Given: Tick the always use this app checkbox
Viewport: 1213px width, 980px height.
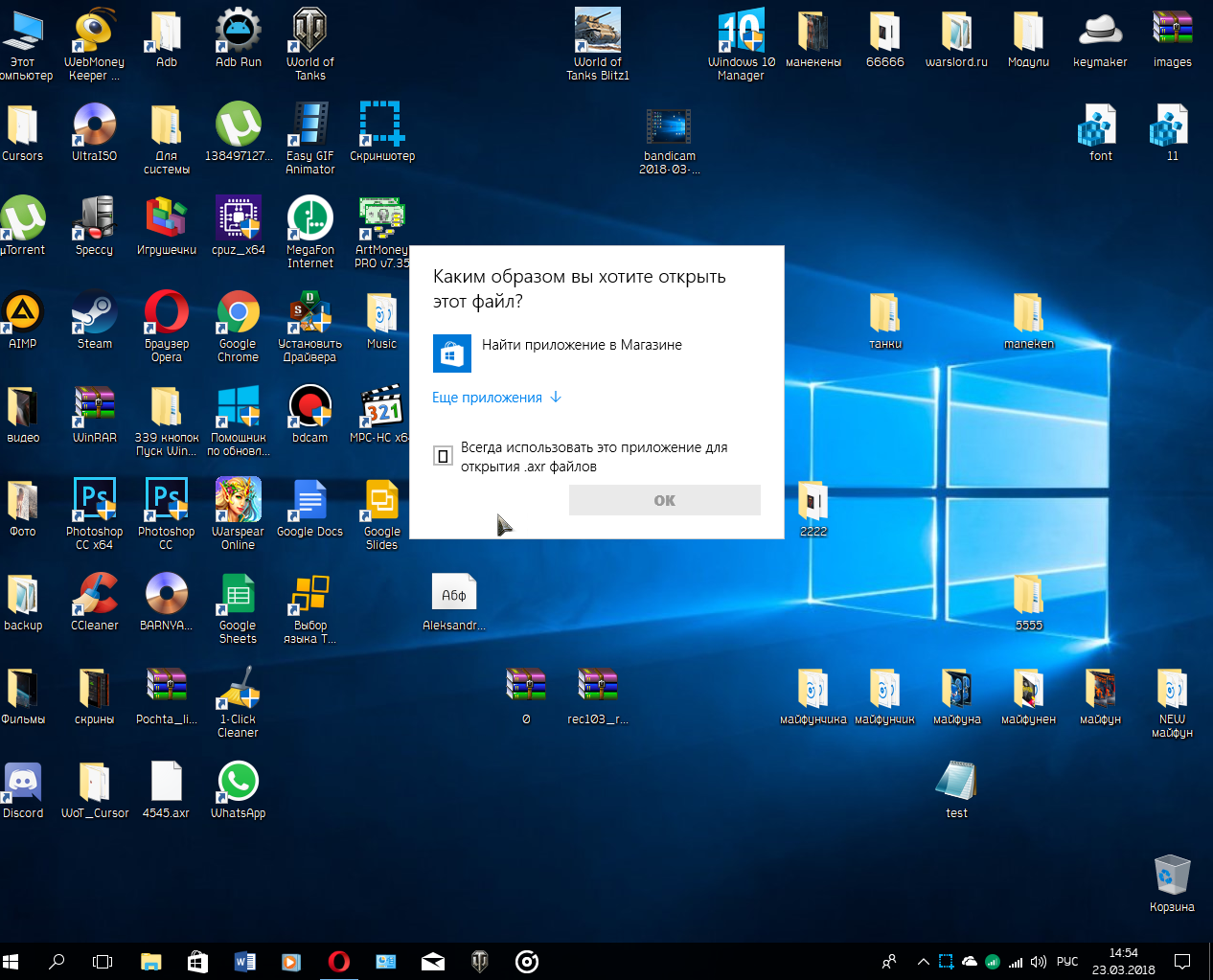Looking at the screenshot, I should click(x=443, y=456).
